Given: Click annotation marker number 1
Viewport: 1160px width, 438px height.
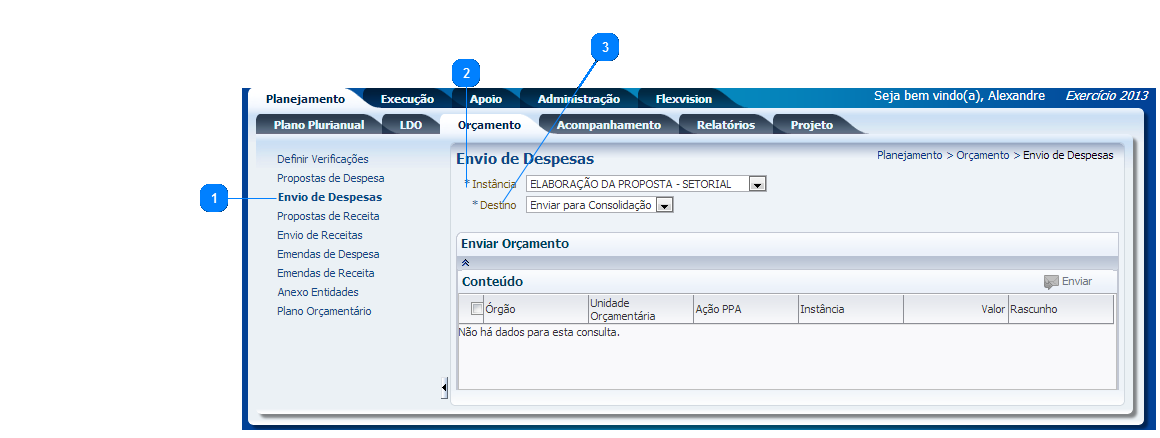Looking at the screenshot, I should pos(214,198).
